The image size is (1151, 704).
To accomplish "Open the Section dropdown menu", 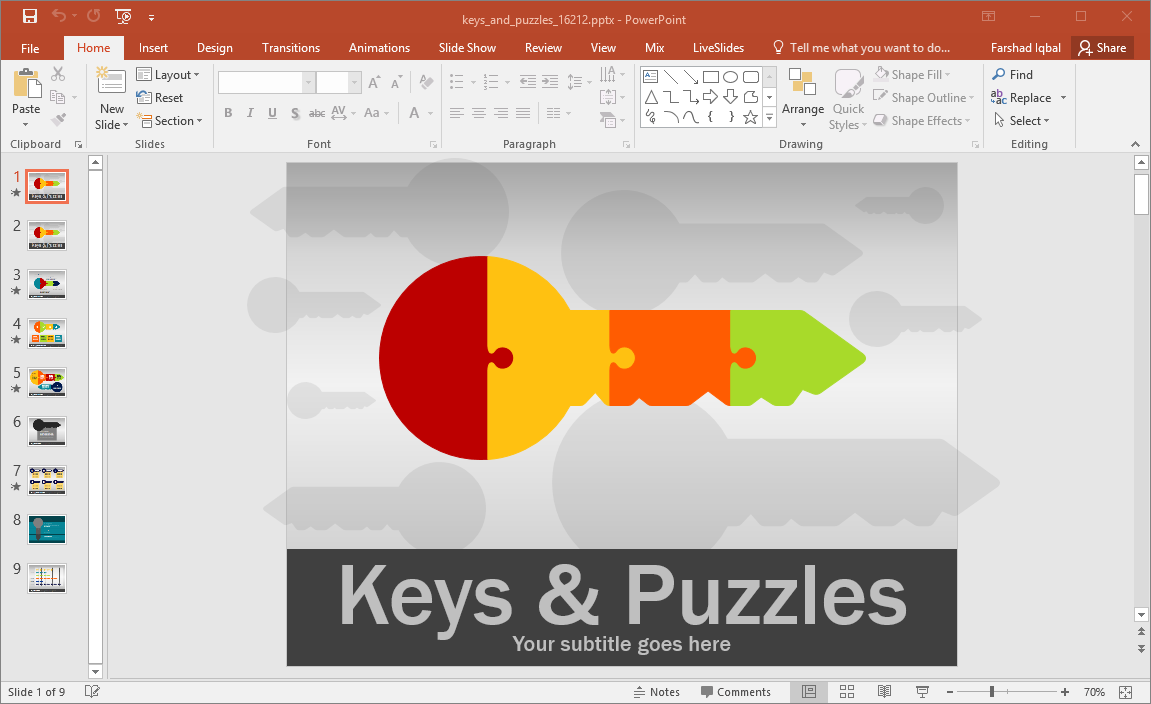I will pos(169,121).
